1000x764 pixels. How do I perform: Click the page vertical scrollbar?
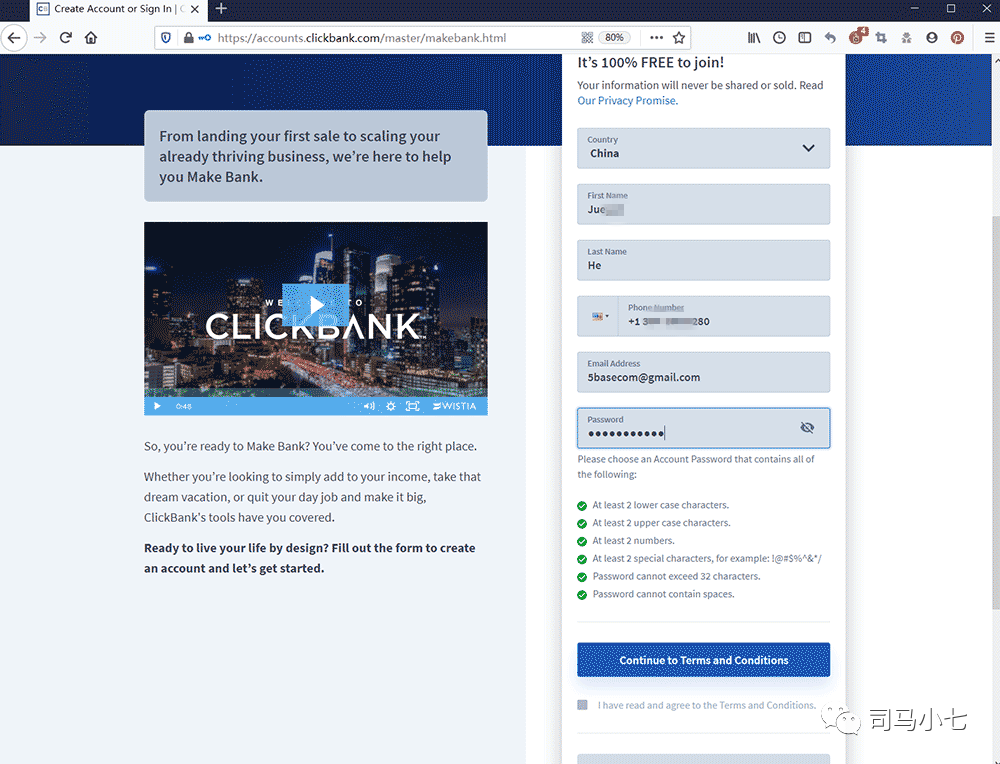996,413
